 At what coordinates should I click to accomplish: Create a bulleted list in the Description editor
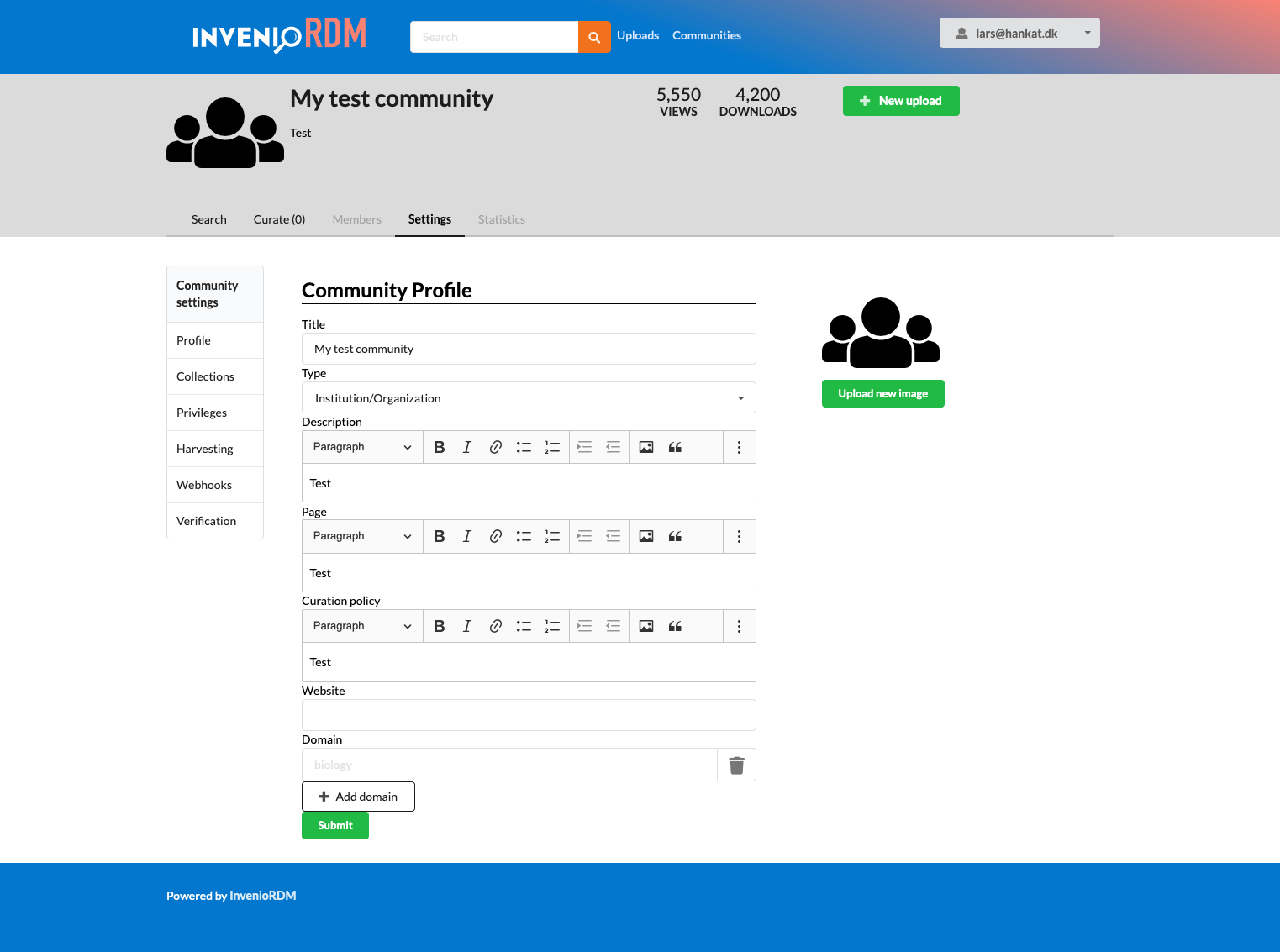pos(524,447)
